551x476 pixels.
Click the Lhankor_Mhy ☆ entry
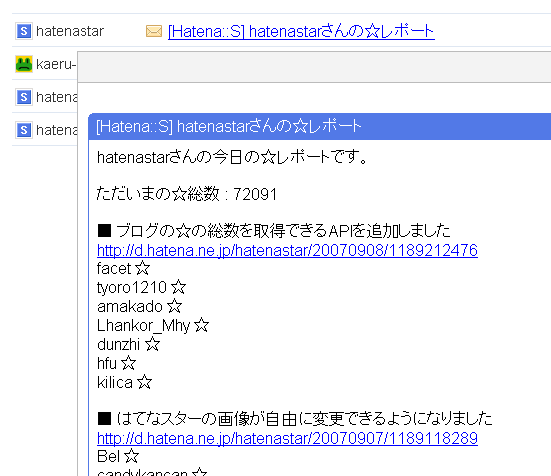coord(153,325)
